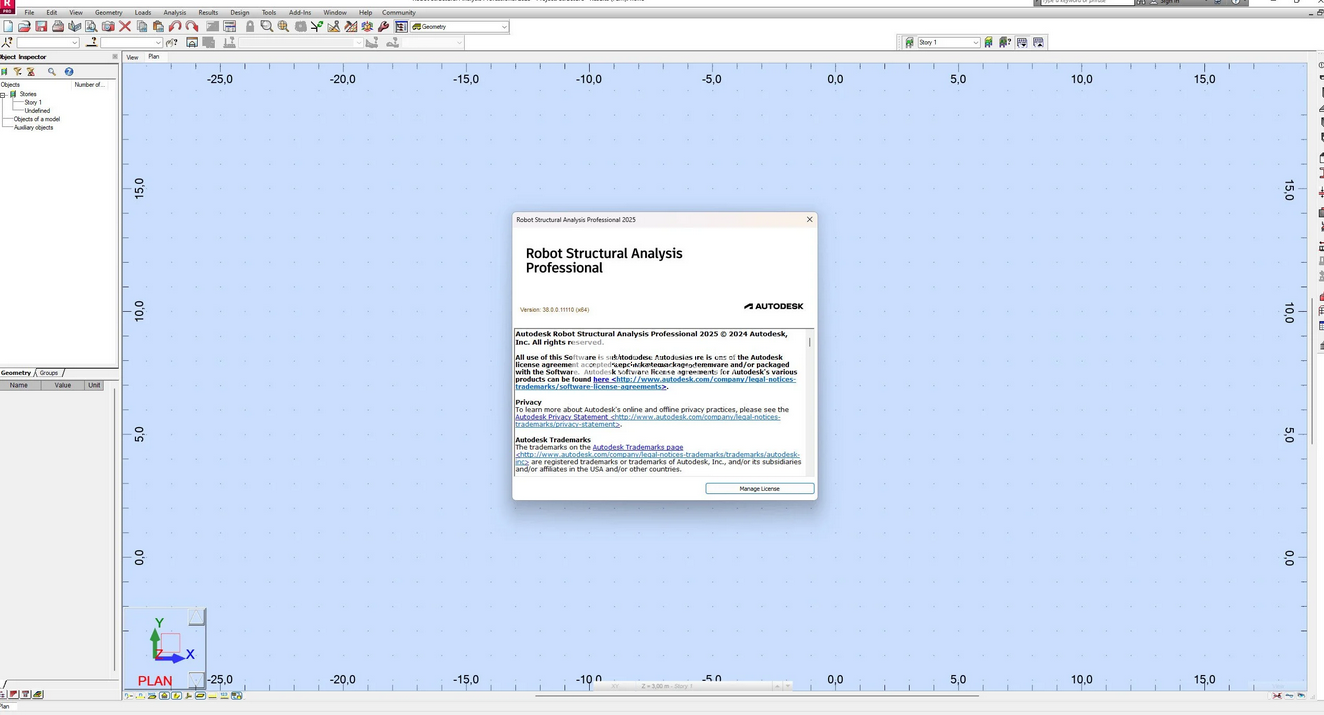Image resolution: width=1324 pixels, height=715 pixels.
Task: Open the Design menu
Action: (240, 13)
